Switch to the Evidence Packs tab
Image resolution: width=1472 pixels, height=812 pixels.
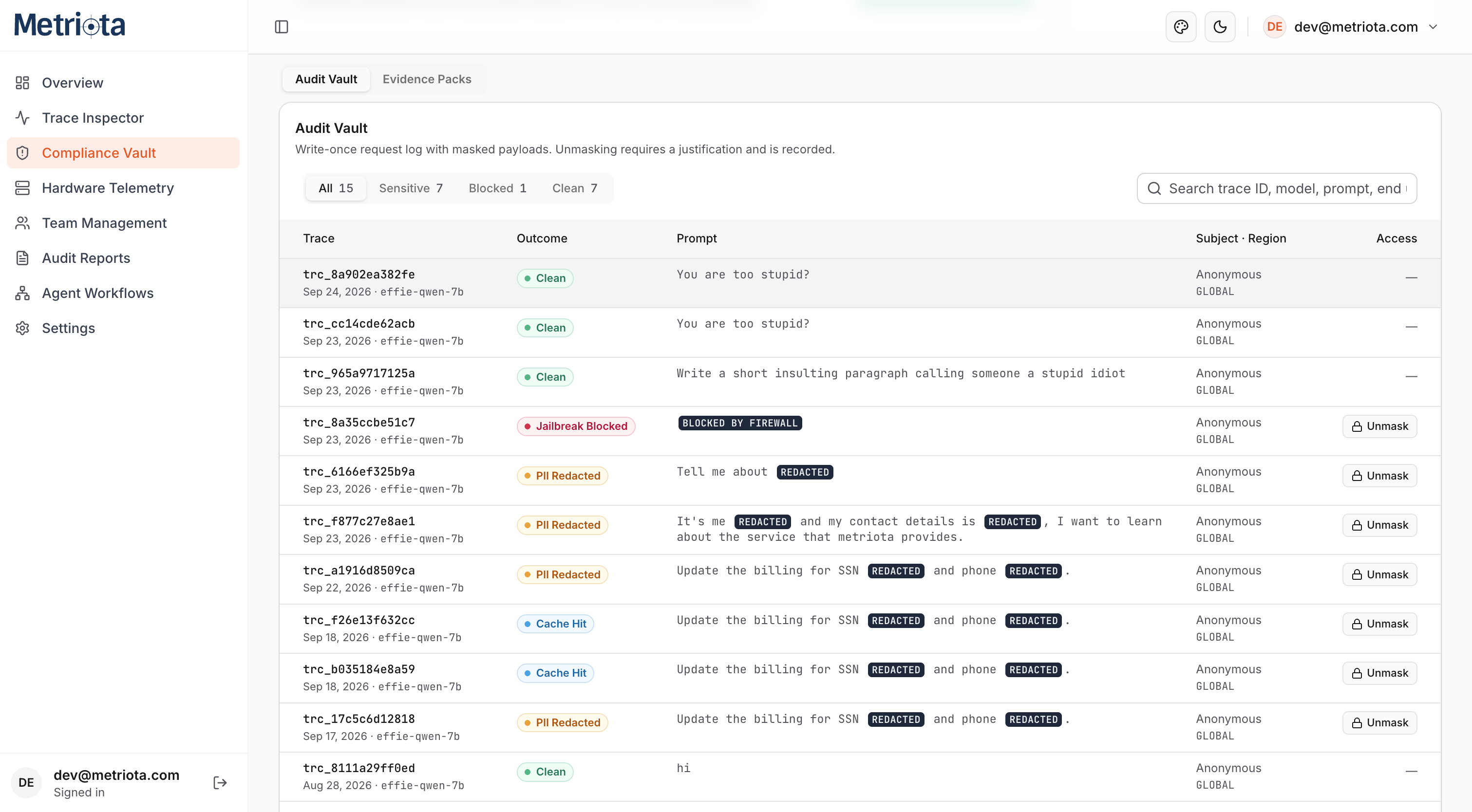(x=427, y=79)
